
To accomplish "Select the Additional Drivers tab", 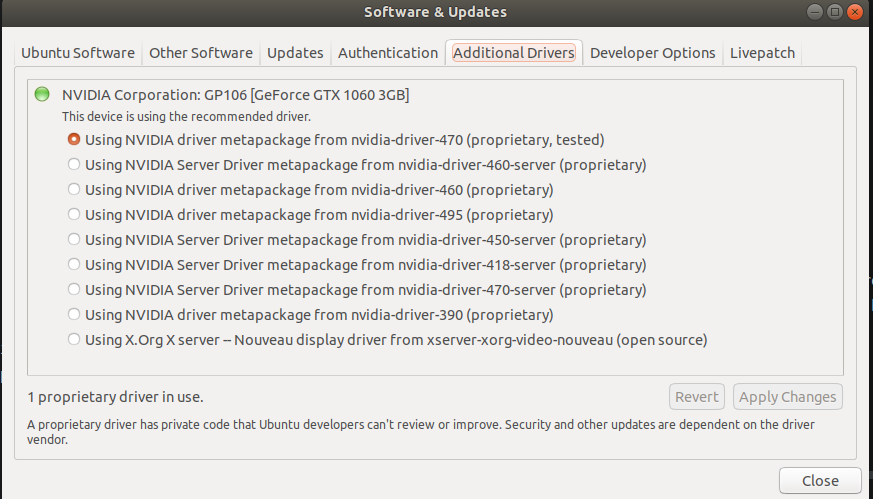I will coord(514,53).
